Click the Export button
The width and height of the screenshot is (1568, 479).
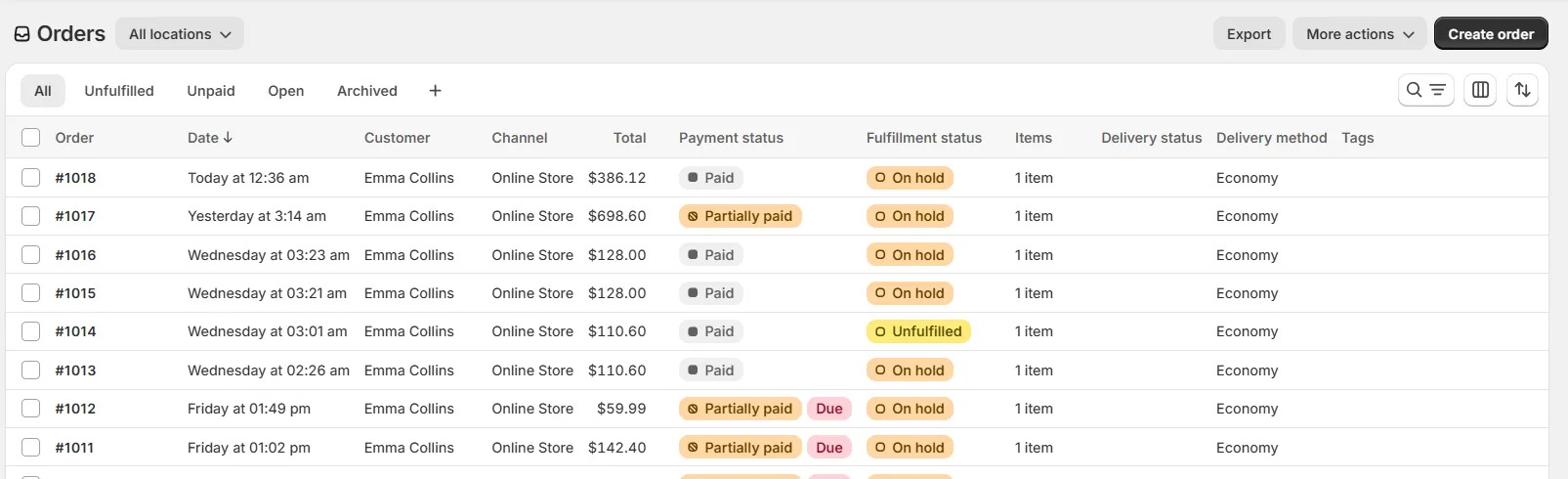pos(1250,34)
